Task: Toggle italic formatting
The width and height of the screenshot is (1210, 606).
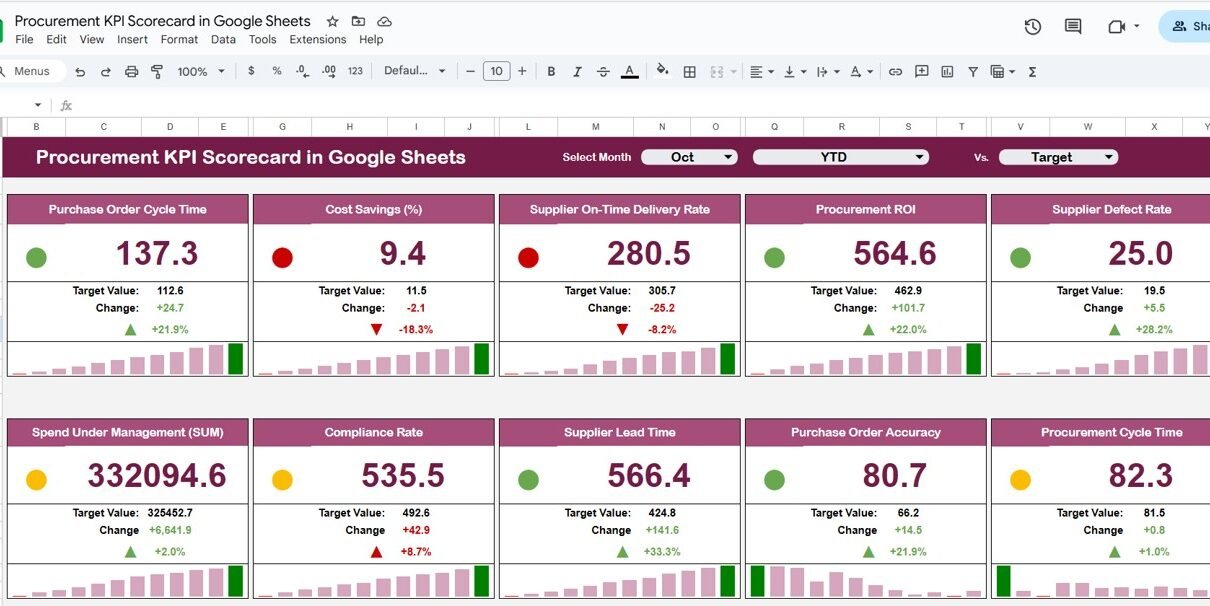Action: 576,72
